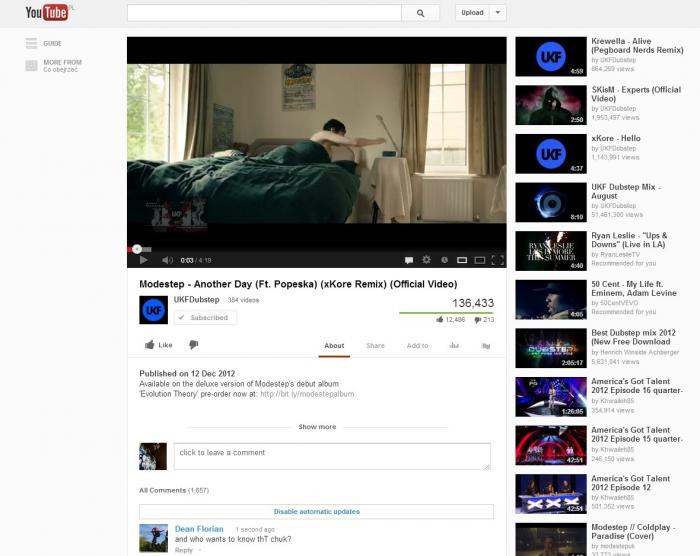Open the bit.ly/modestepalbum link

(307, 394)
